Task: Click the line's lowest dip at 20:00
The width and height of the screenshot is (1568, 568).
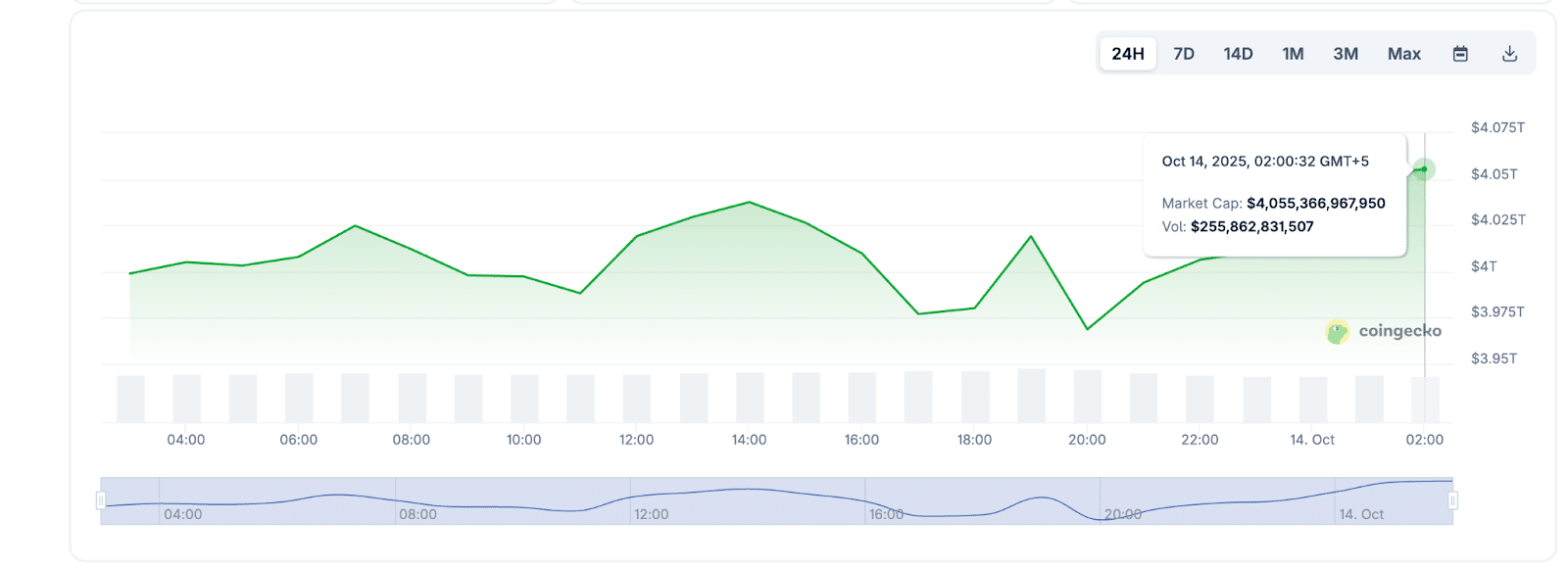Action: coord(1087,329)
